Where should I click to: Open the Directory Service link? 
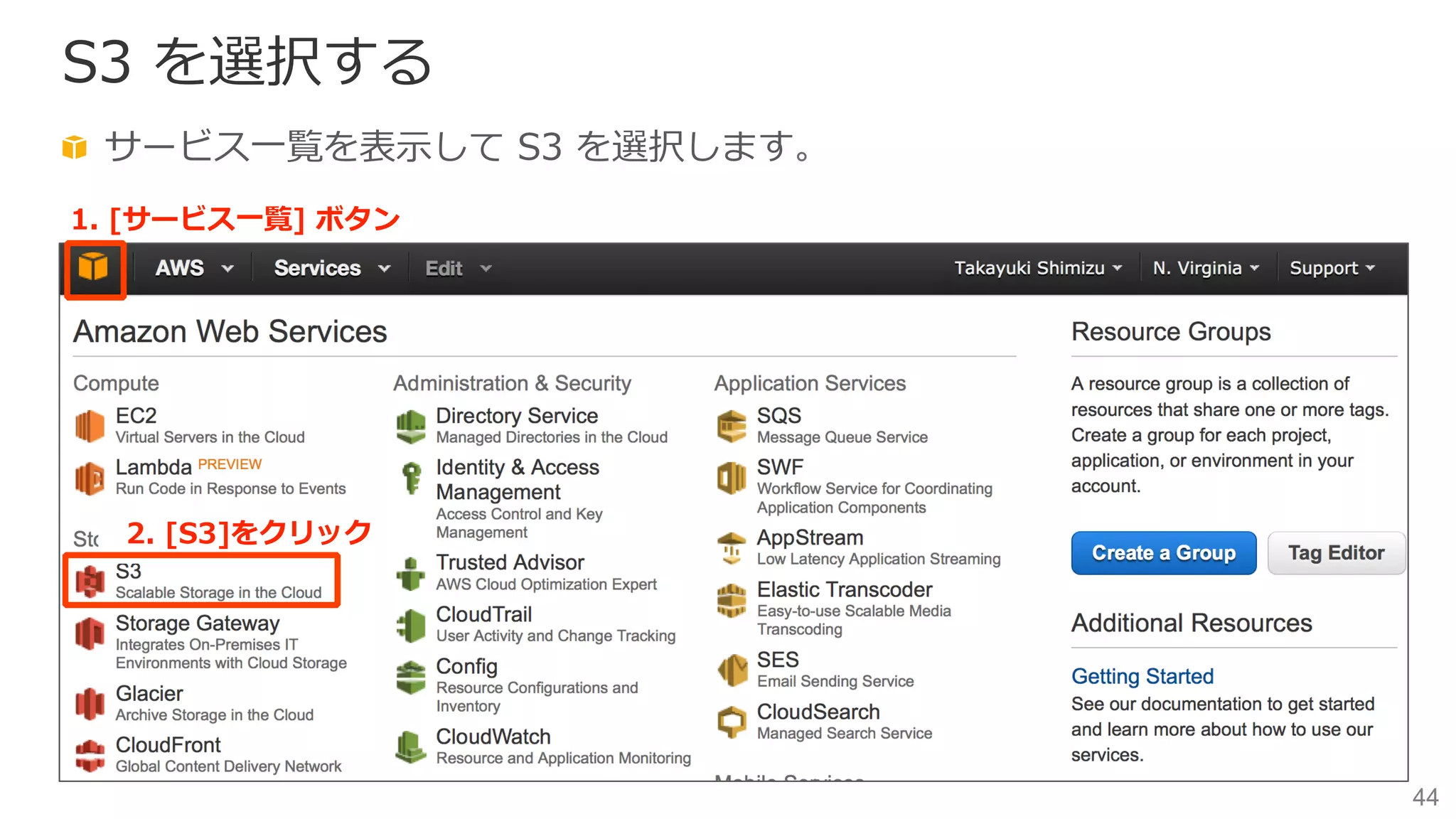(517, 415)
